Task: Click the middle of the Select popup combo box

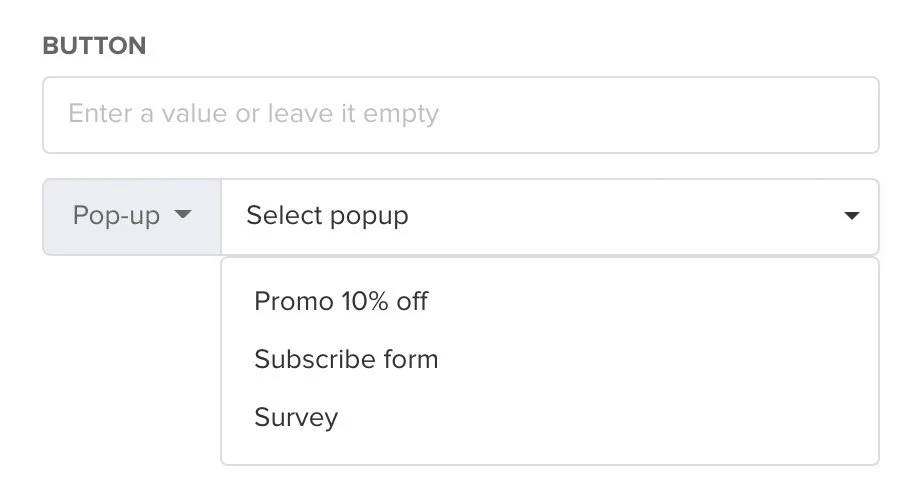Action: point(549,216)
